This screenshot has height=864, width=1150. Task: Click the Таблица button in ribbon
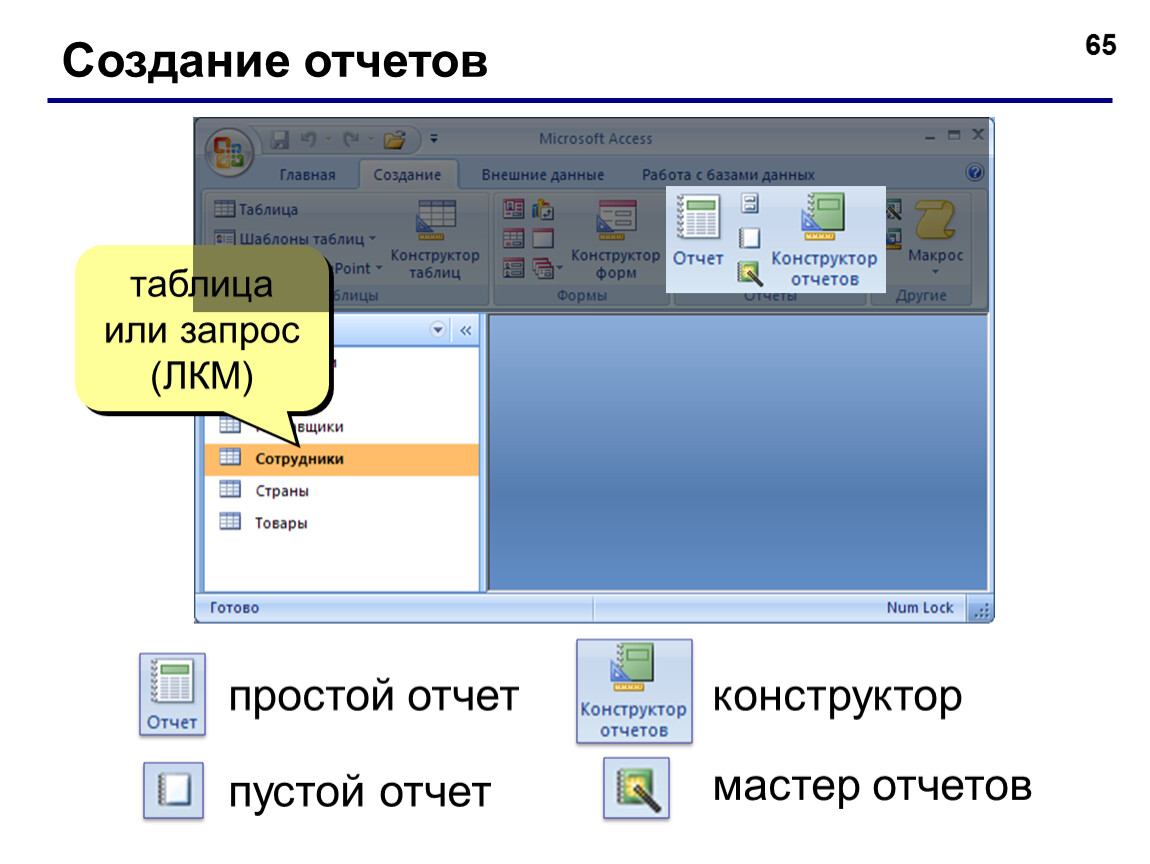(x=256, y=209)
